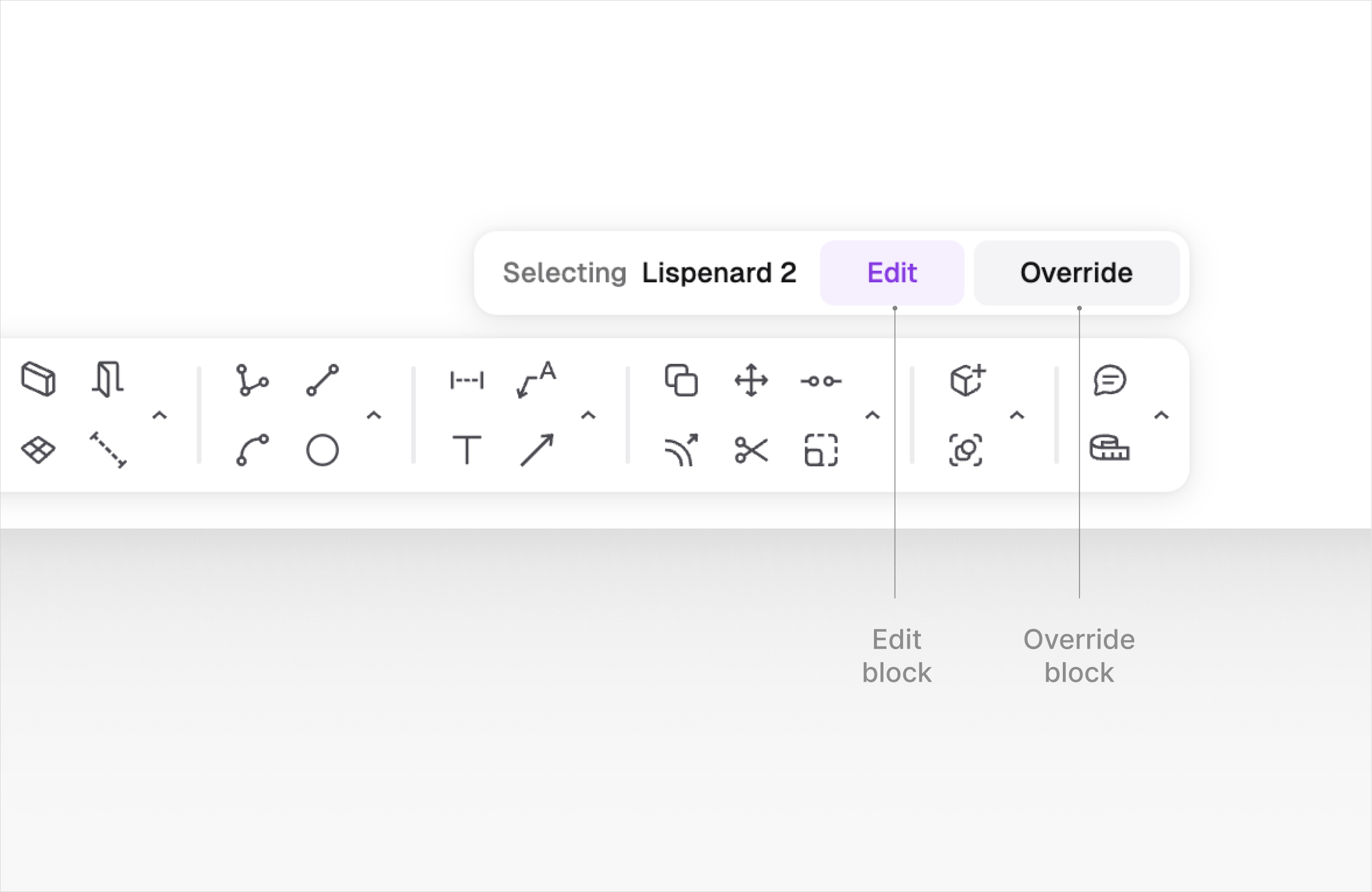The width and height of the screenshot is (1372, 892).
Task: Select the line segment tool
Action: click(x=322, y=380)
